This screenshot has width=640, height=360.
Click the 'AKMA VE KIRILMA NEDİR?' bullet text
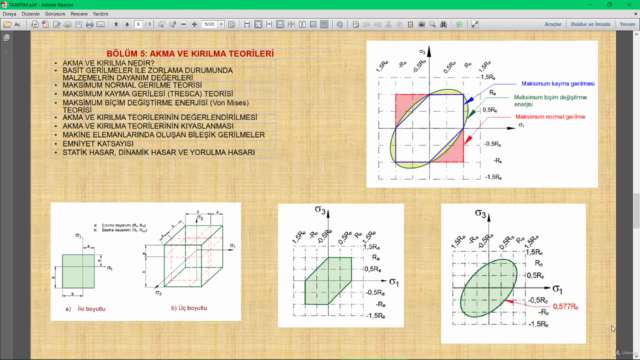click(x=109, y=63)
